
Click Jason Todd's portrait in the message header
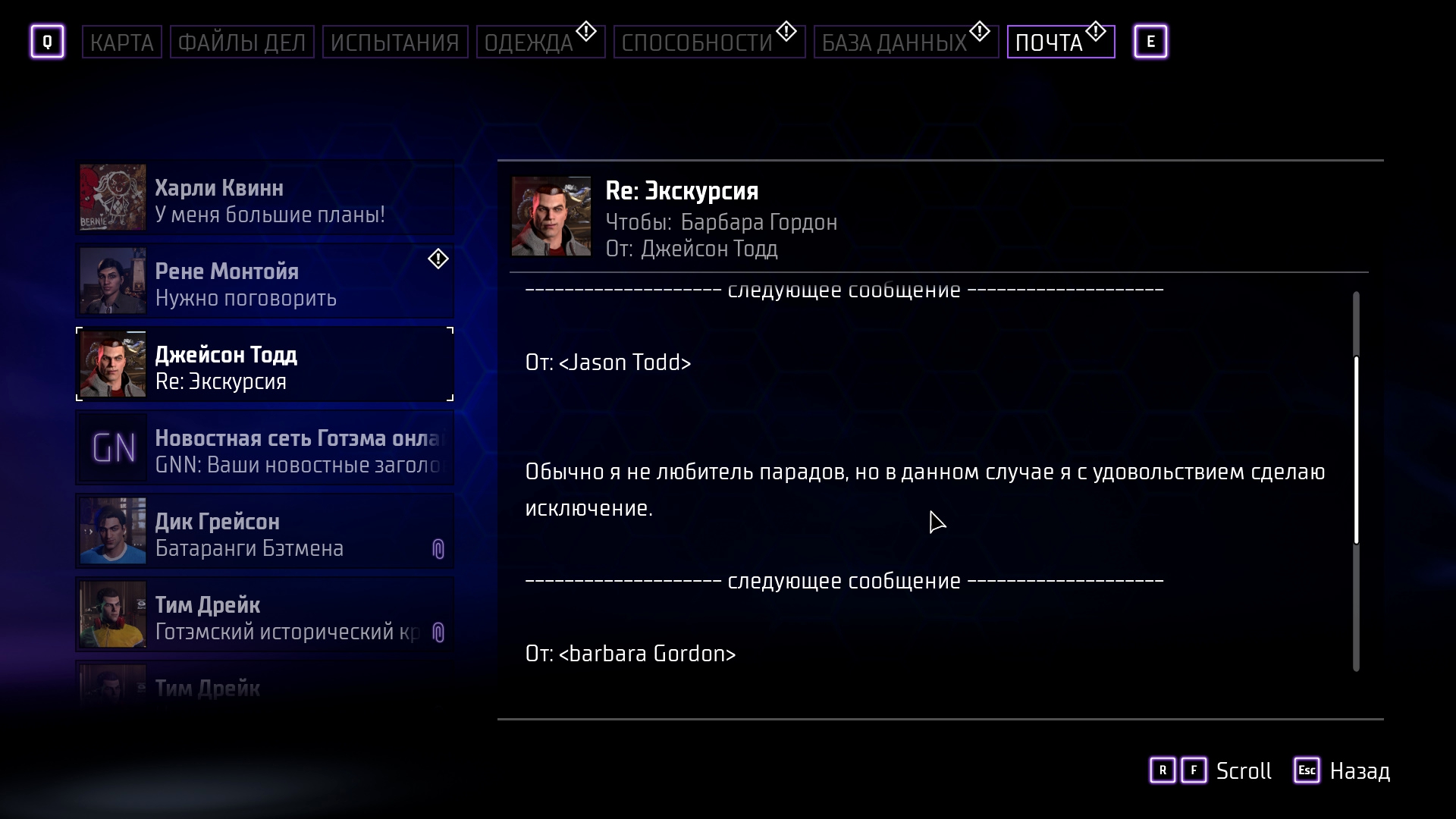tap(551, 216)
